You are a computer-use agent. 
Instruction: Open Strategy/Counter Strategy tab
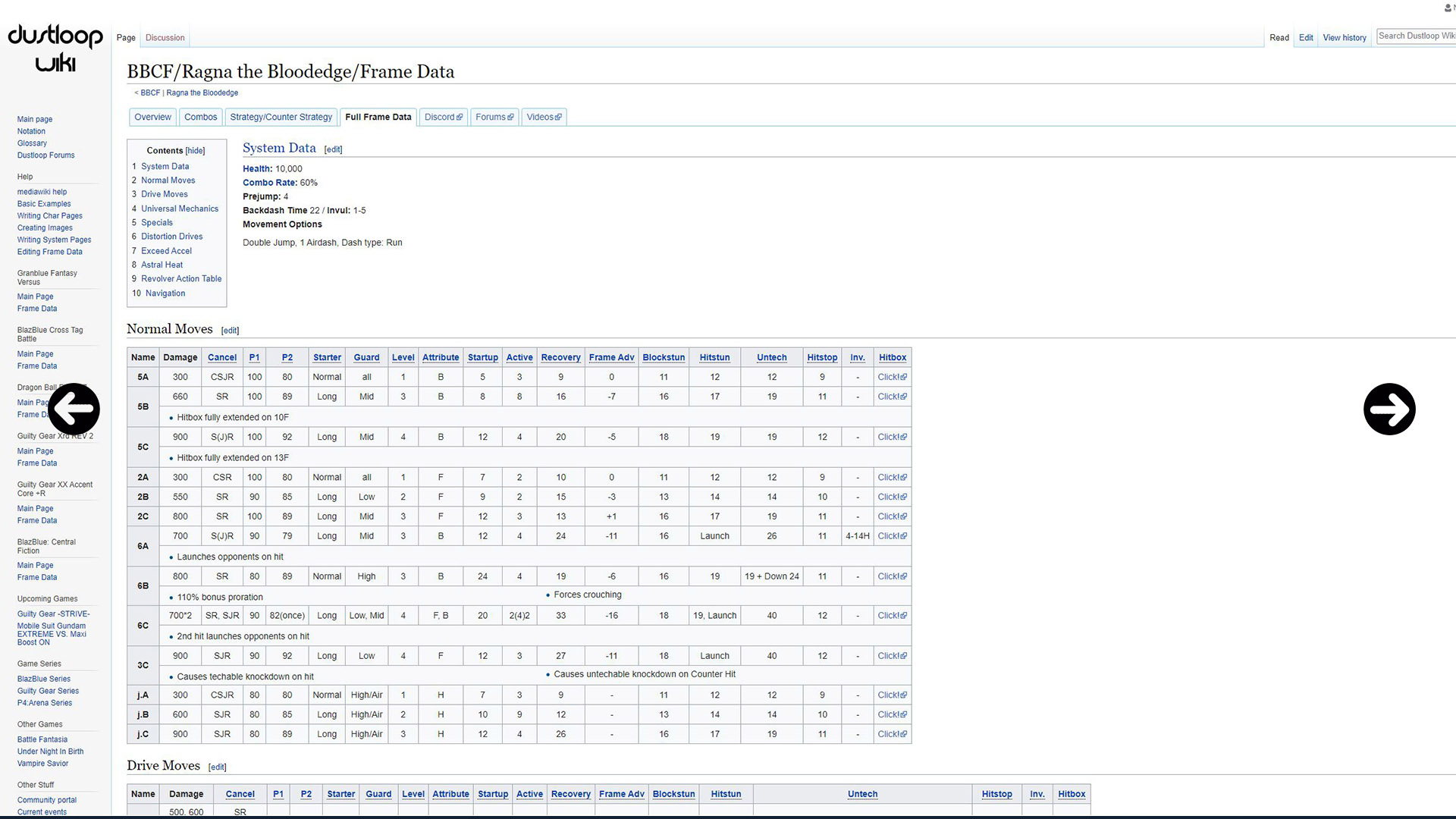click(x=281, y=117)
